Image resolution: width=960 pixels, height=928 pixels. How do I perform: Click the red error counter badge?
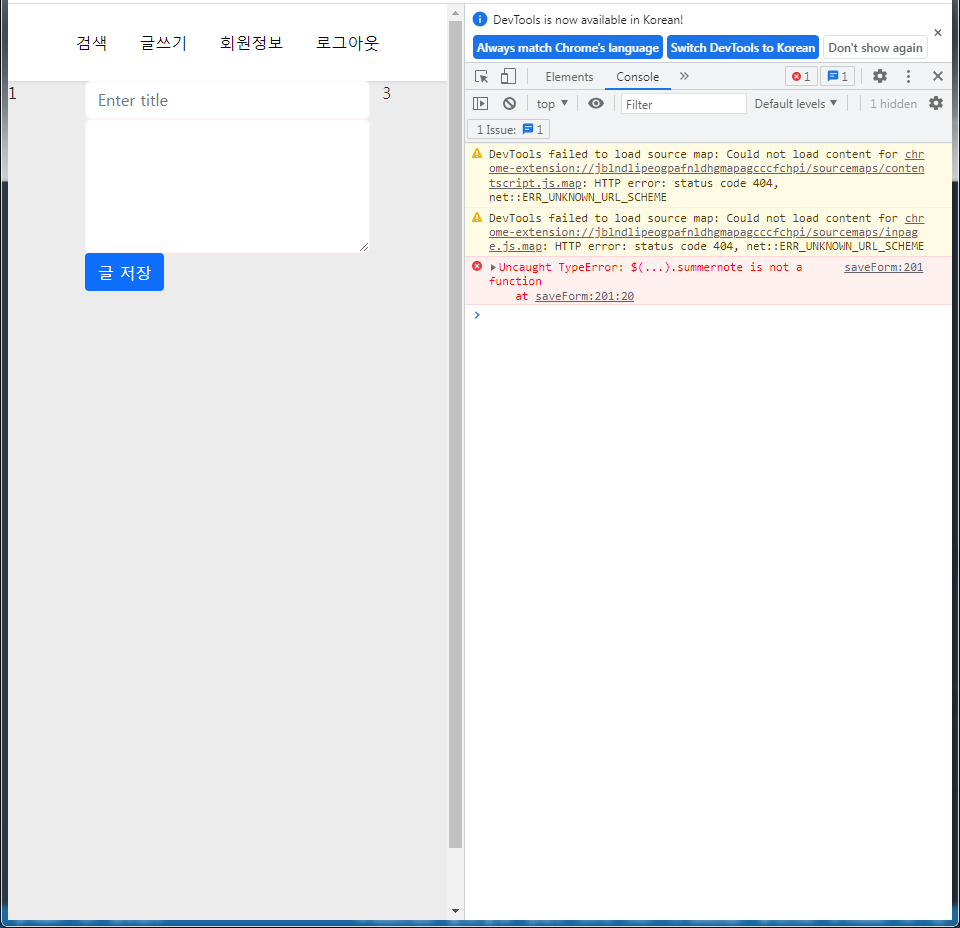pyautogui.click(x=800, y=76)
